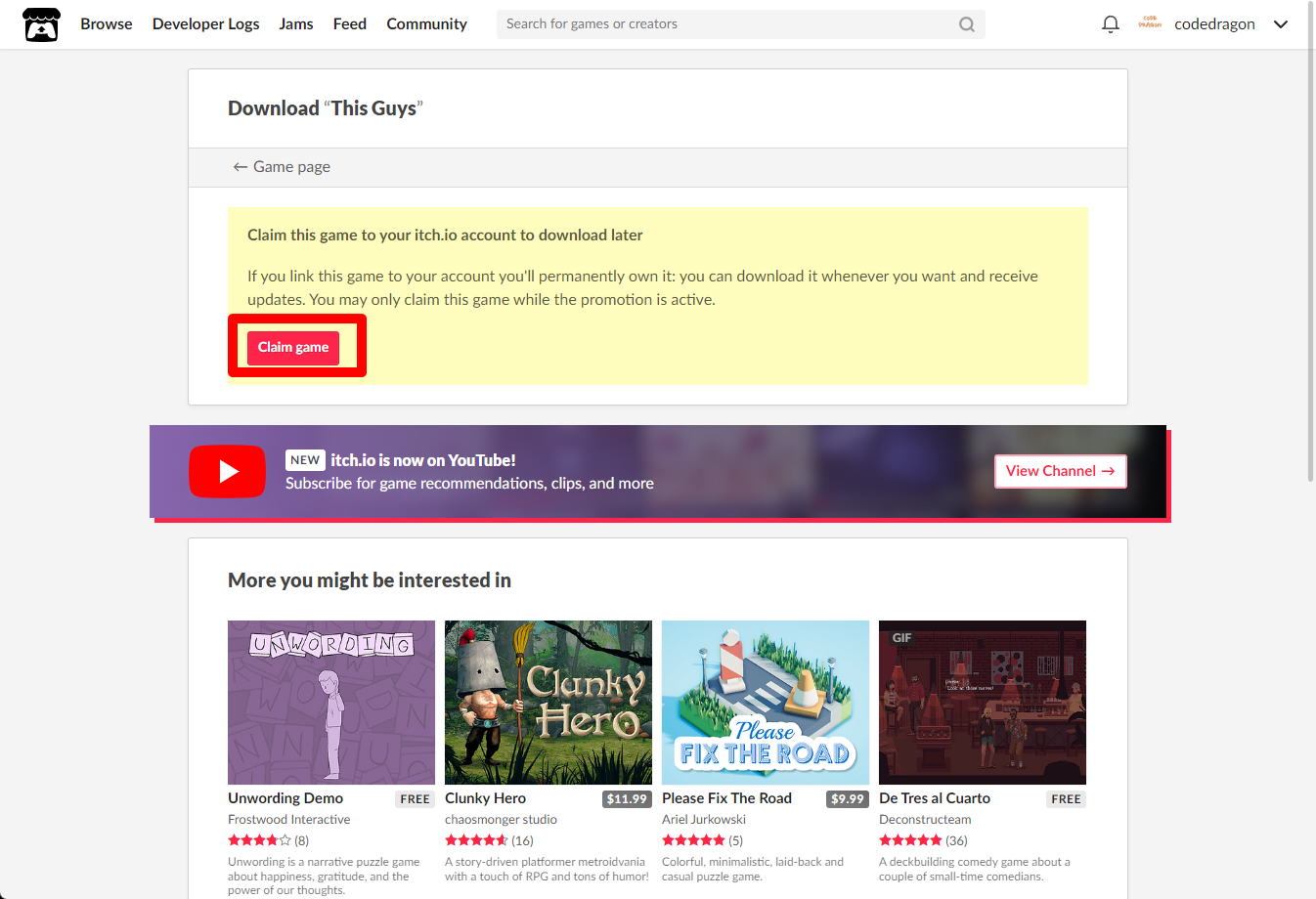Open the Community page

(426, 24)
